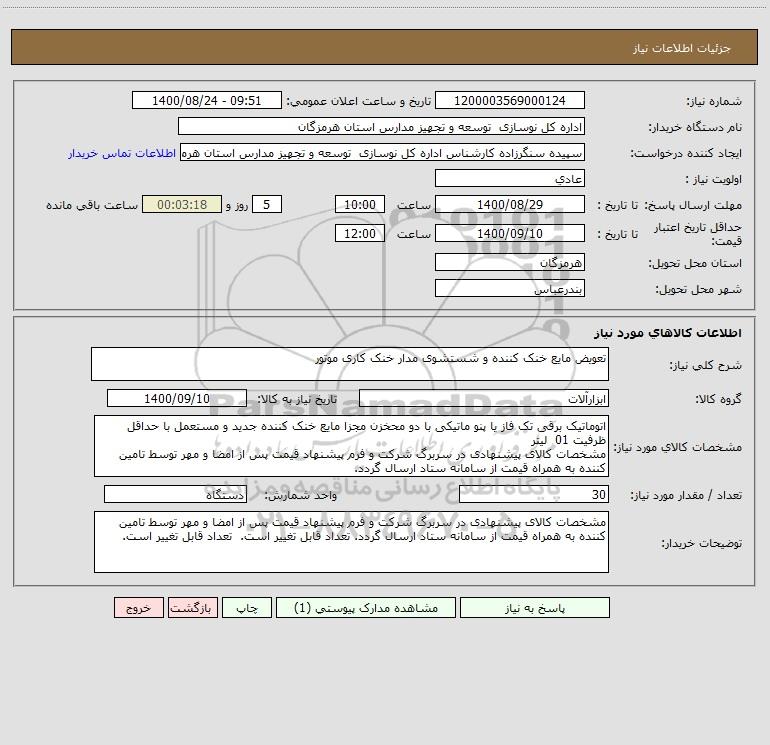The height and width of the screenshot is (745, 770).
Task: Click the 'مهلت ارسال پاسخ:' label
Action: click(693, 205)
